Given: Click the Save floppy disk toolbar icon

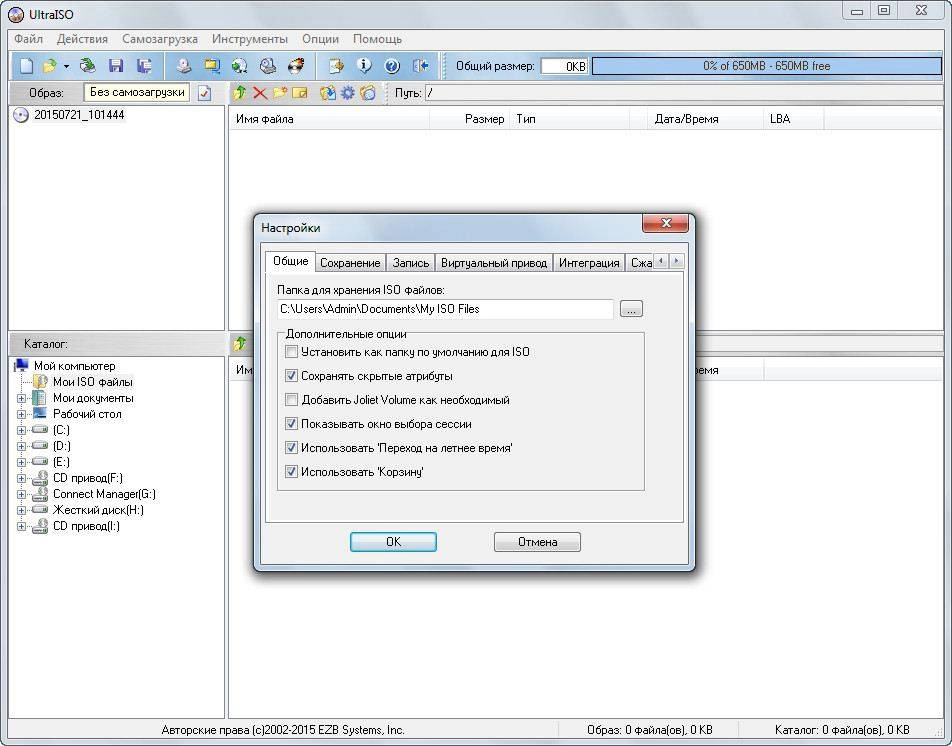Looking at the screenshot, I should tap(116, 66).
